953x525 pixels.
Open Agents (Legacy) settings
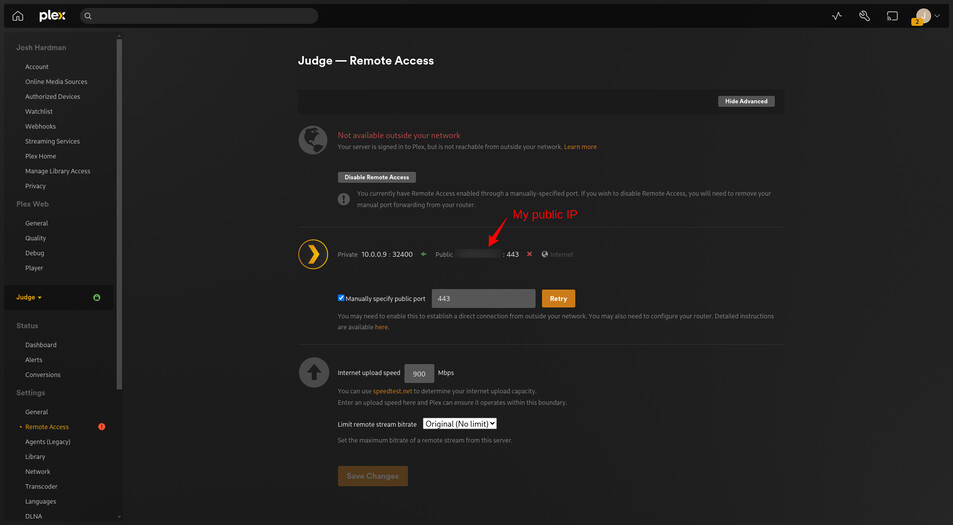[47, 442]
